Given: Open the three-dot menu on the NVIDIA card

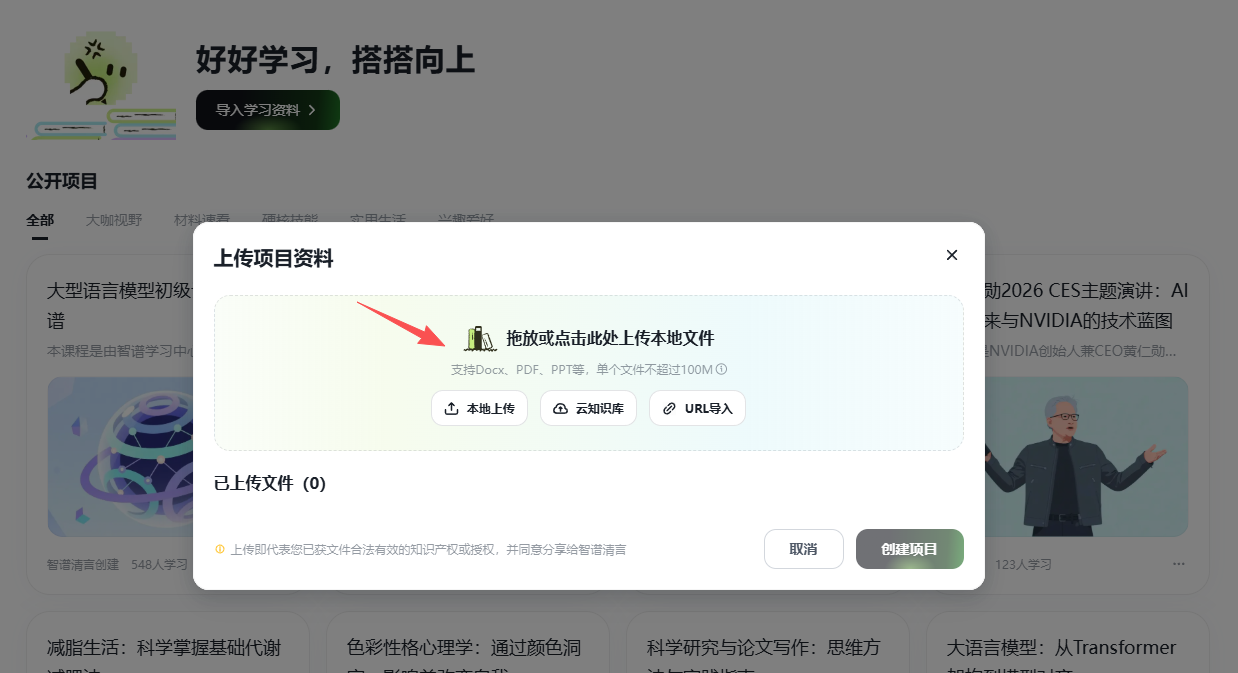Looking at the screenshot, I should [1179, 564].
